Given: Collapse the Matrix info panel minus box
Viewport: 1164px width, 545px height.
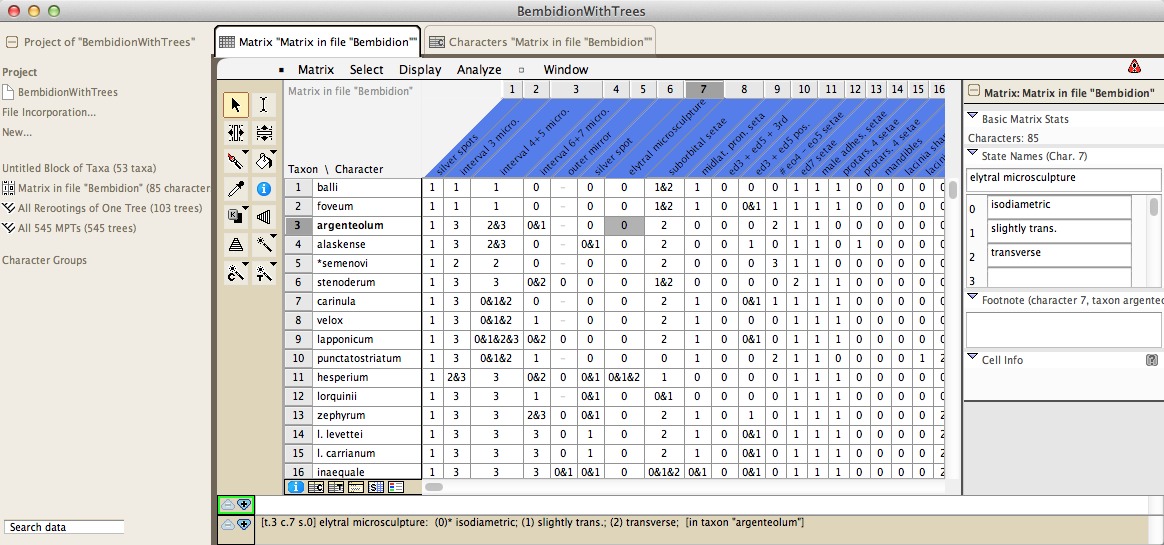Looking at the screenshot, I should click(x=973, y=93).
